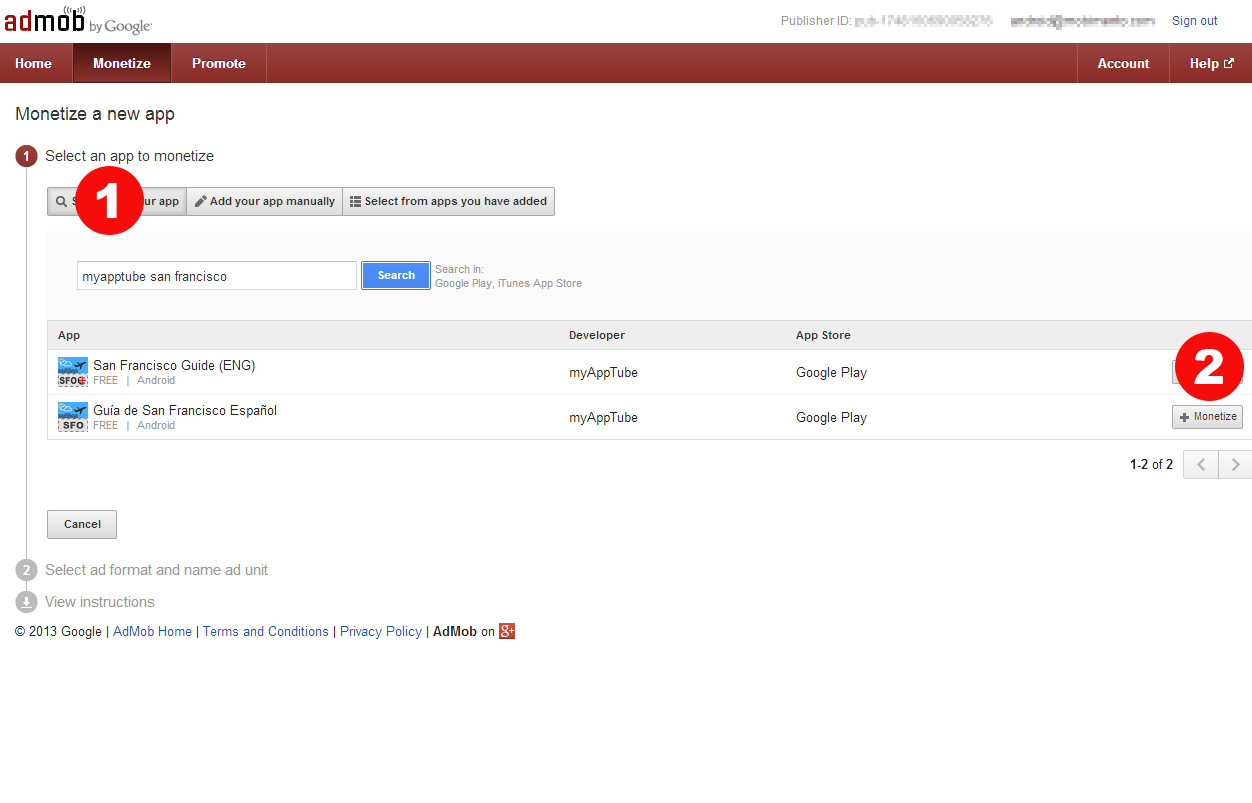Click step 2 Select ad format heading
This screenshot has height=803, width=1252.
156,570
